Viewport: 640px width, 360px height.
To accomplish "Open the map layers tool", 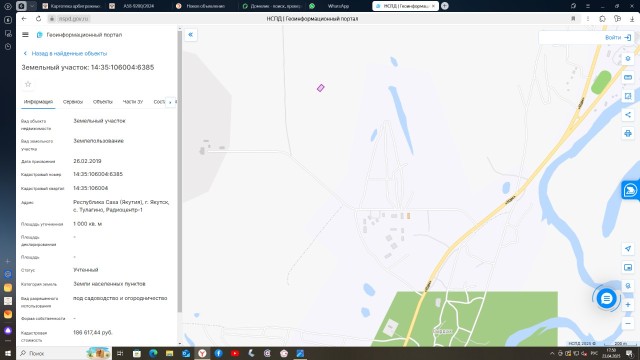I will click(628, 59).
